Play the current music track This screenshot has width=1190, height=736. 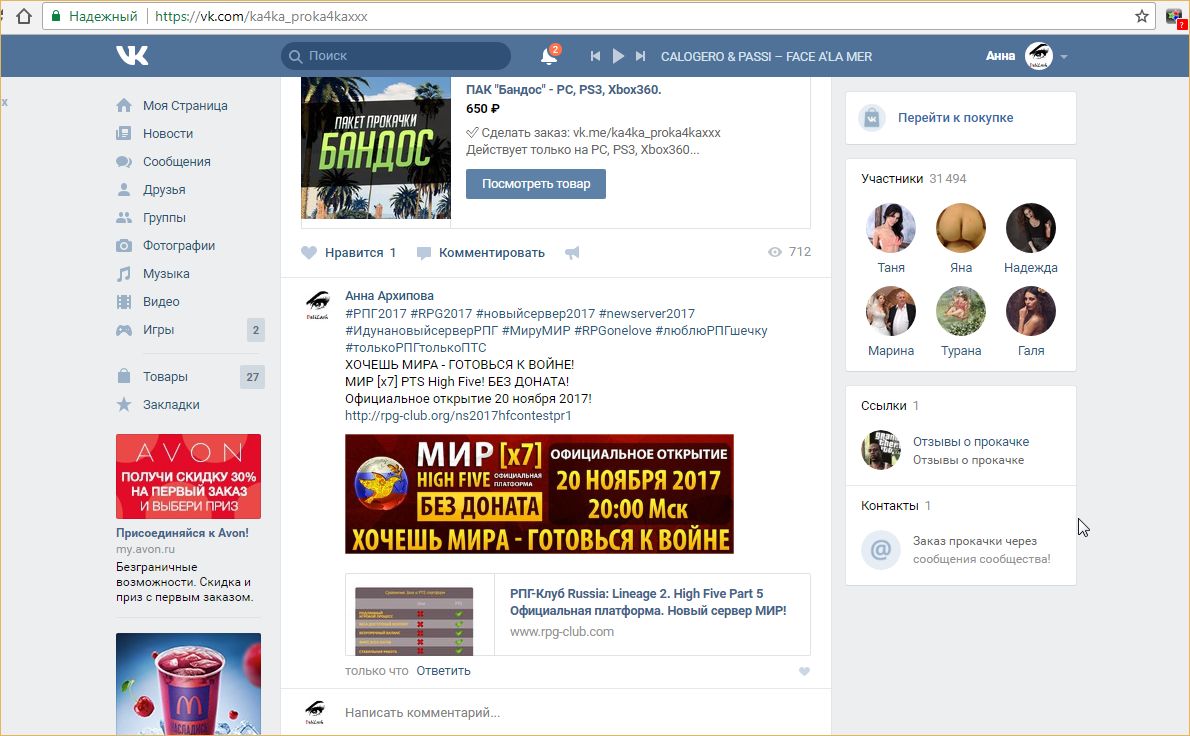tap(618, 56)
